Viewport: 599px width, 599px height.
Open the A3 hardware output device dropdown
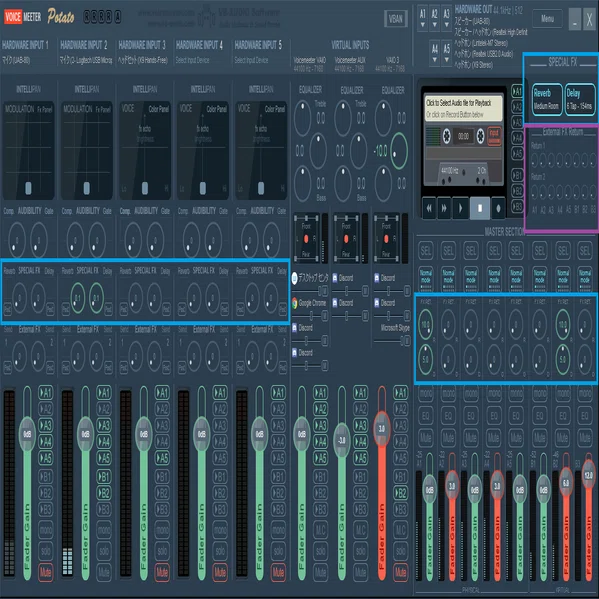pyautogui.click(x=446, y=18)
